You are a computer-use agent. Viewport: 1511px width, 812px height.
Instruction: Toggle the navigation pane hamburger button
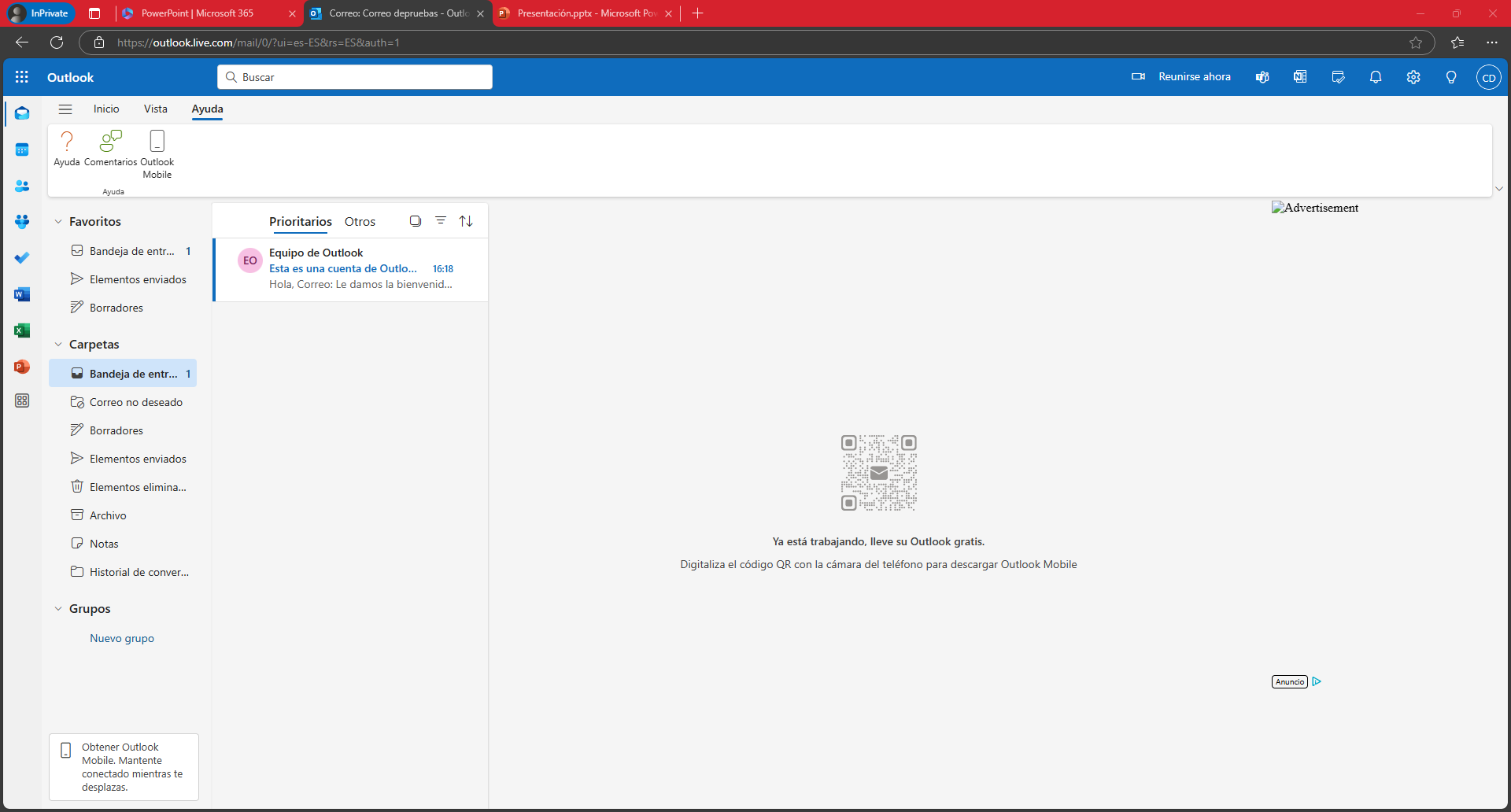point(65,109)
